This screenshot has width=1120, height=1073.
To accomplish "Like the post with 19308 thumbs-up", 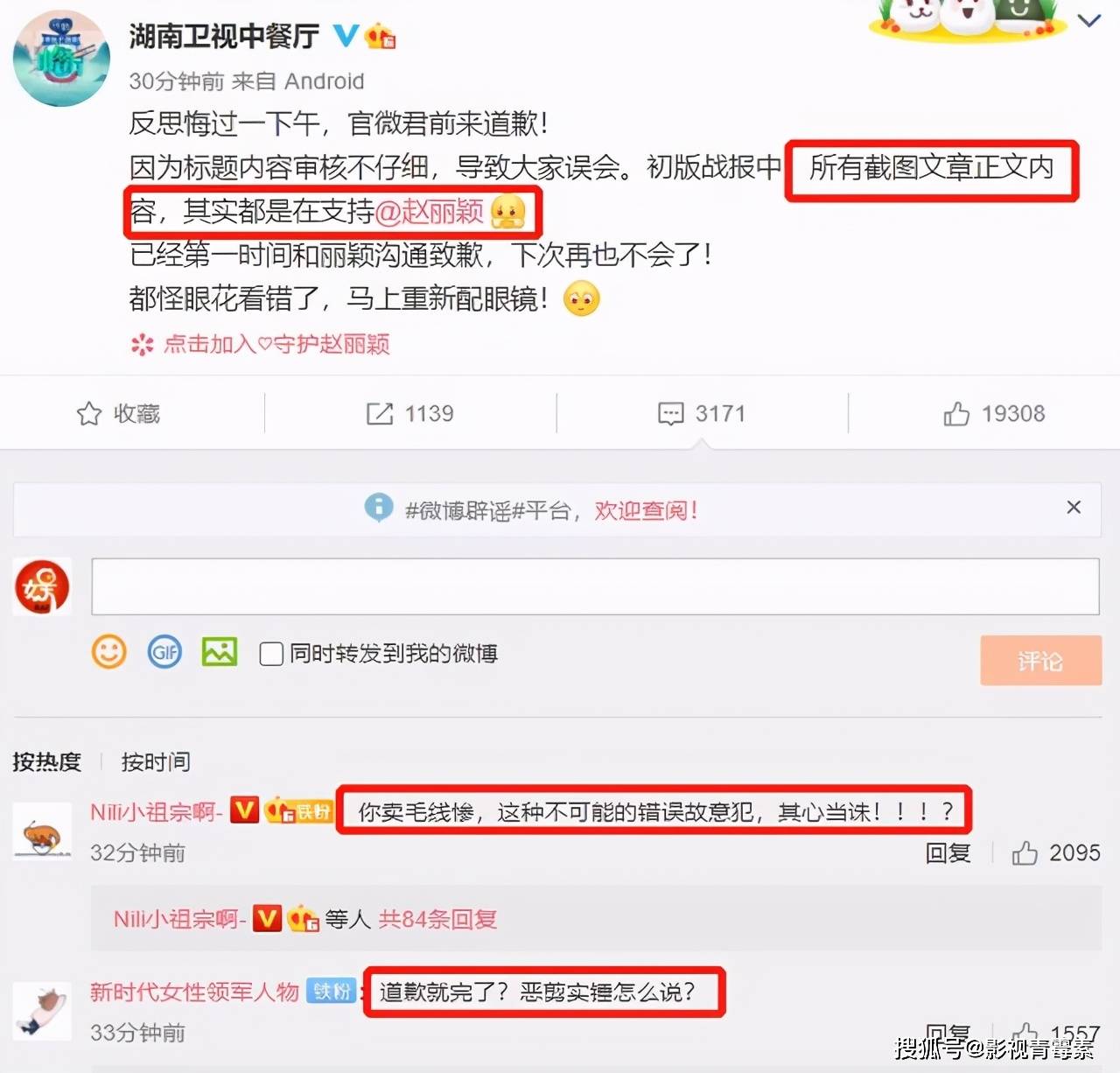I will click(956, 414).
